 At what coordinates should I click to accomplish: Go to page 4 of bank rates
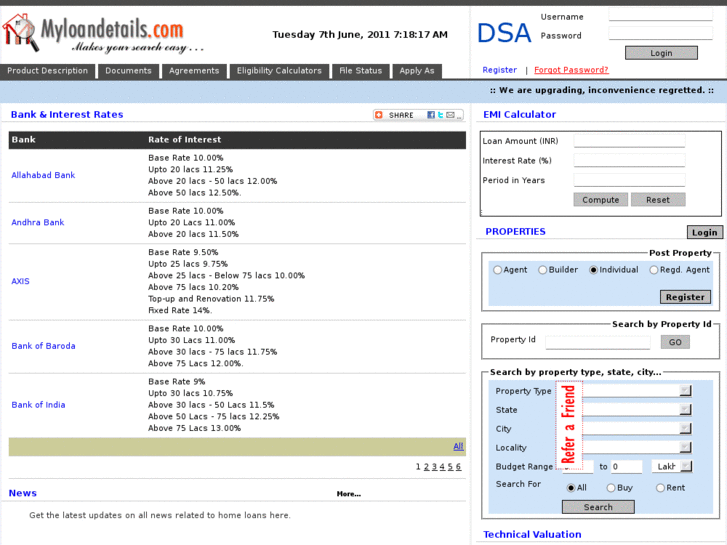[442, 467]
